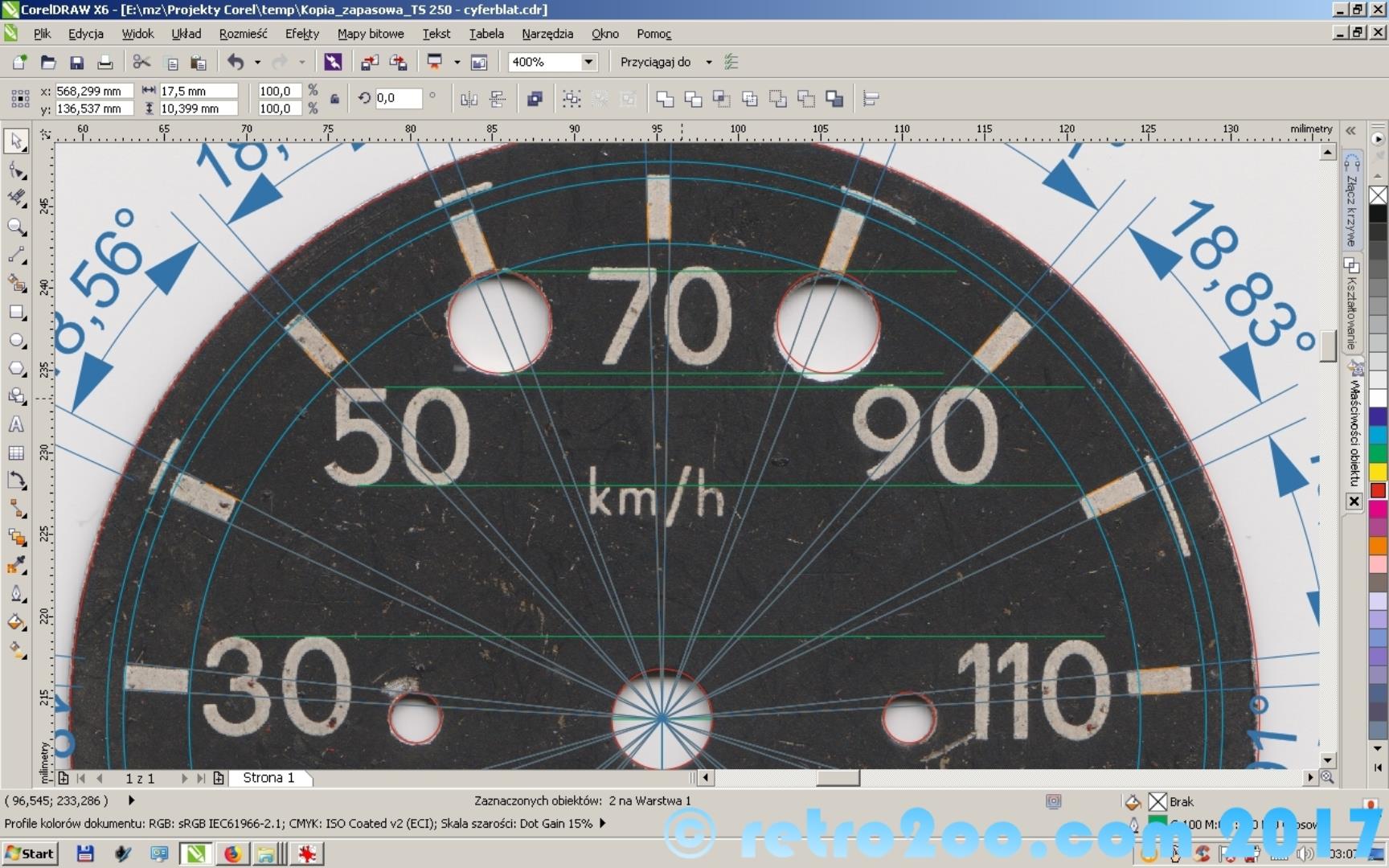Image resolution: width=1389 pixels, height=868 pixels.
Task: Choose the Rectangle tool
Action: pyautogui.click(x=16, y=313)
